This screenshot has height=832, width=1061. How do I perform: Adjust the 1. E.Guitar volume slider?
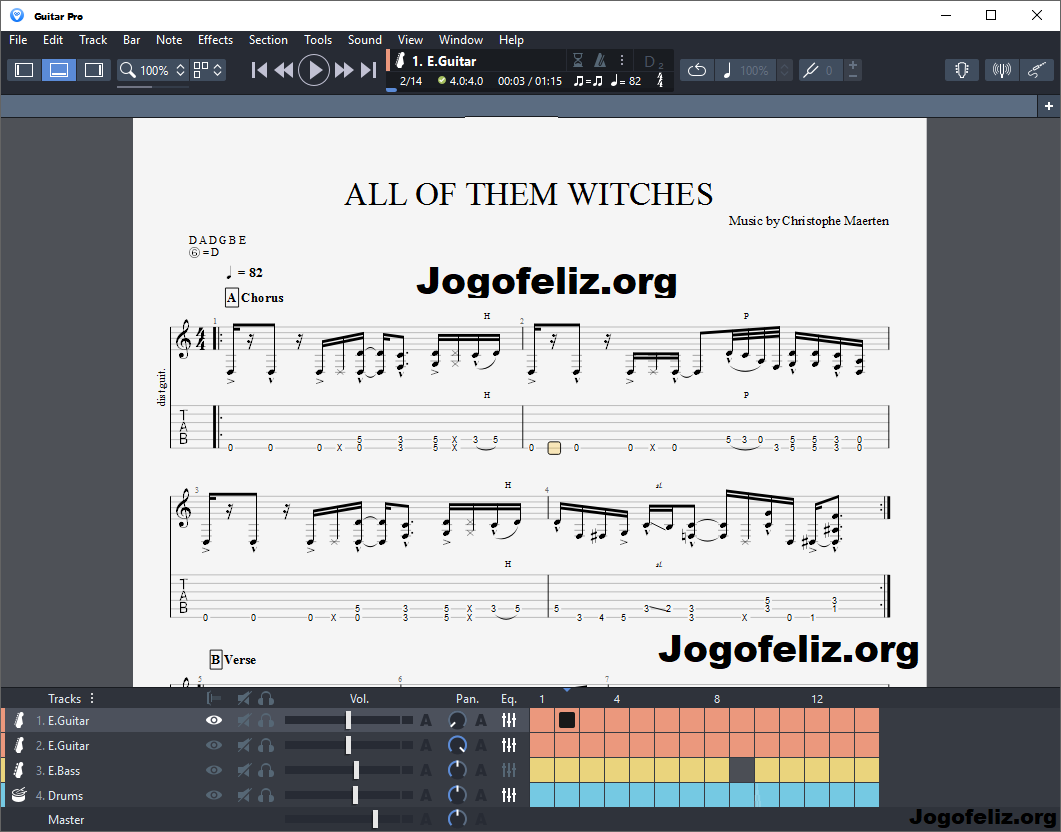click(348, 720)
